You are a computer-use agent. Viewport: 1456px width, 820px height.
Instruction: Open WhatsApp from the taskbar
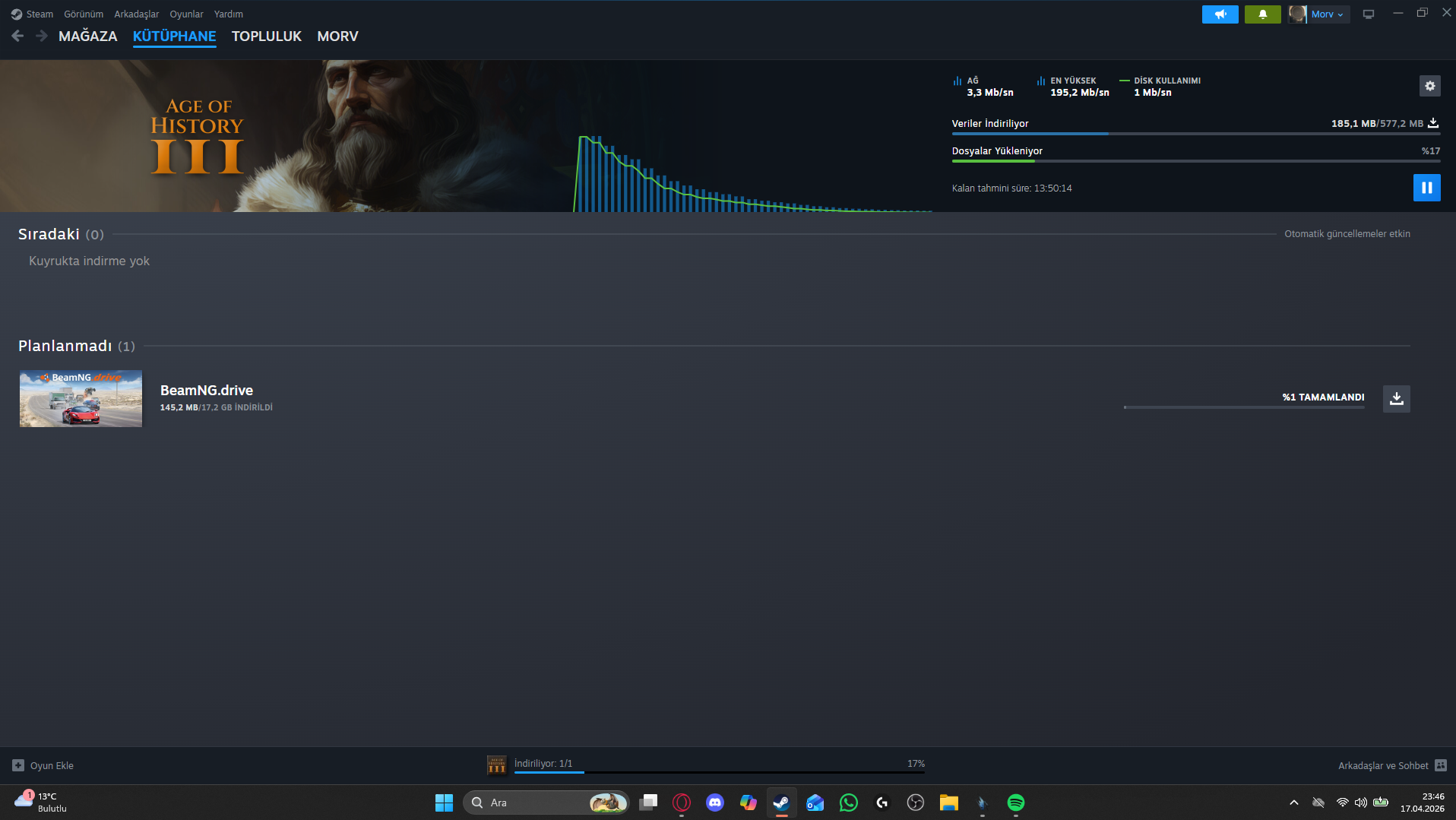coord(849,803)
